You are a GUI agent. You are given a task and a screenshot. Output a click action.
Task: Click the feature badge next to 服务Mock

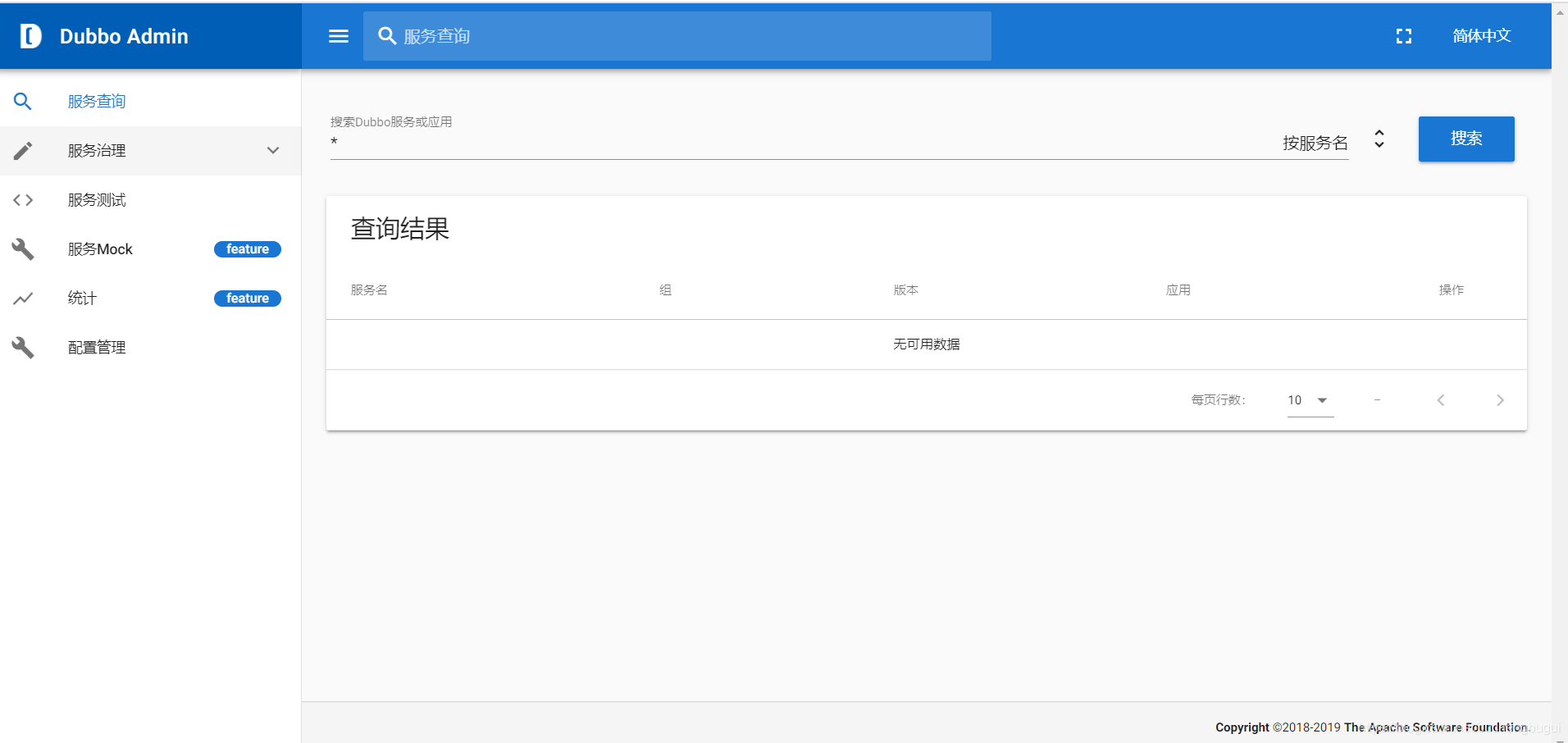point(247,248)
